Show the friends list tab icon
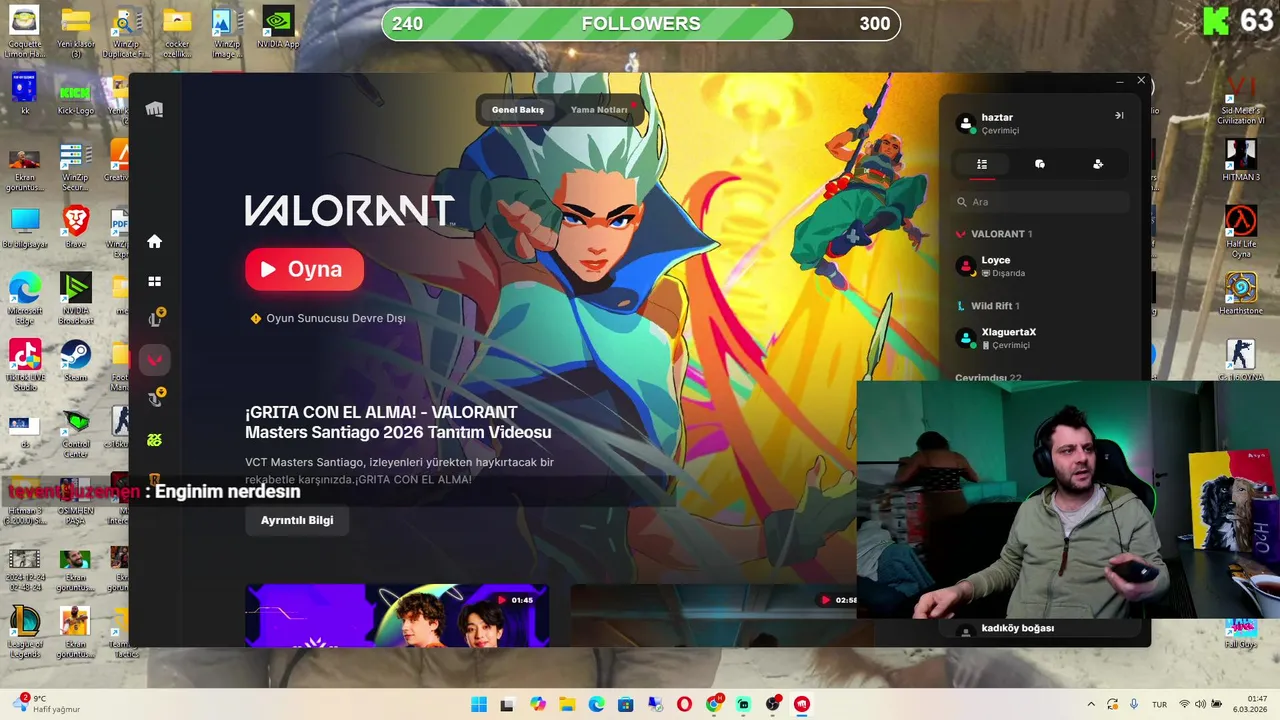This screenshot has width=1280, height=720. click(x=982, y=164)
